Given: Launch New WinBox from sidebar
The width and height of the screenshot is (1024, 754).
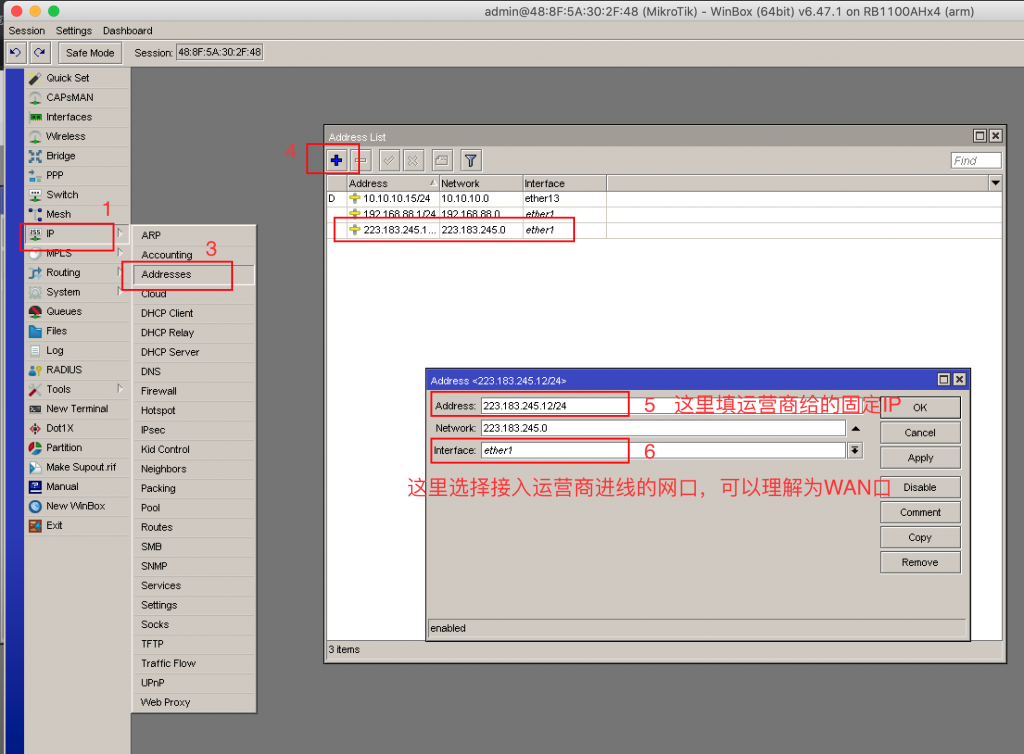Looking at the screenshot, I should tap(77, 506).
